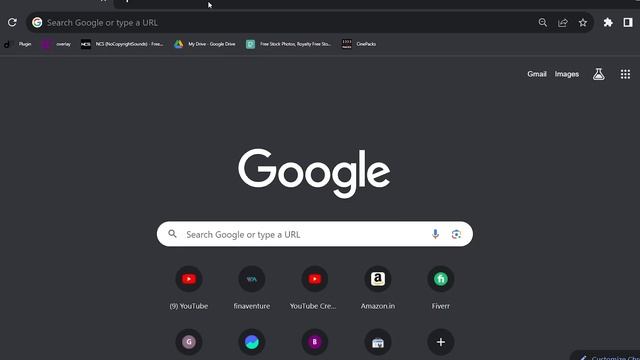Open the NCS NoCopyrightSounds bookmark
The image size is (640, 360).
(122, 44)
